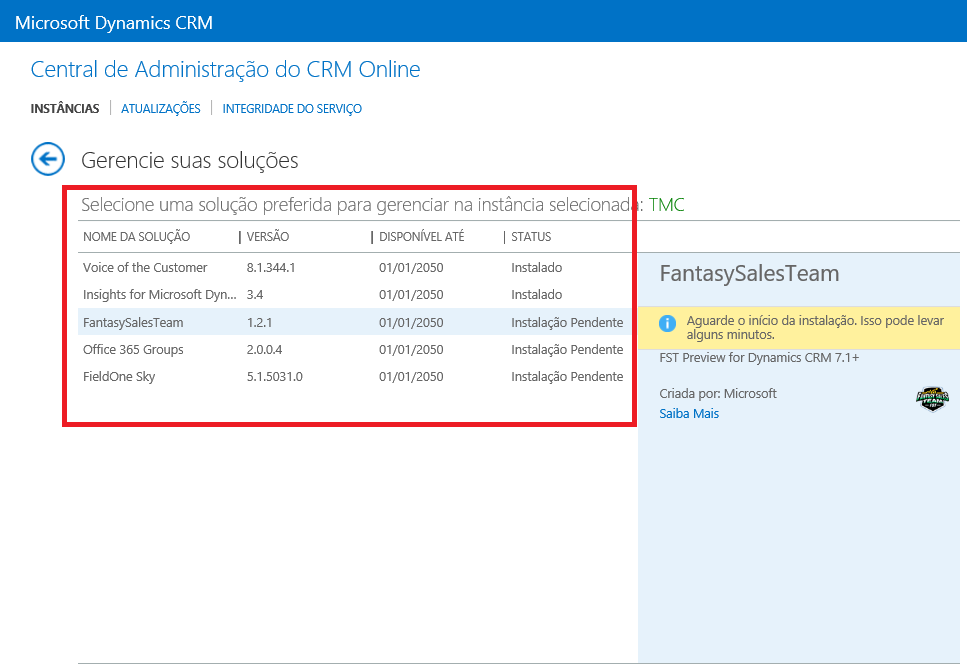Click the Saiba Mais link
Screen dimensions: 967x669
pyautogui.click(x=689, y=414)
